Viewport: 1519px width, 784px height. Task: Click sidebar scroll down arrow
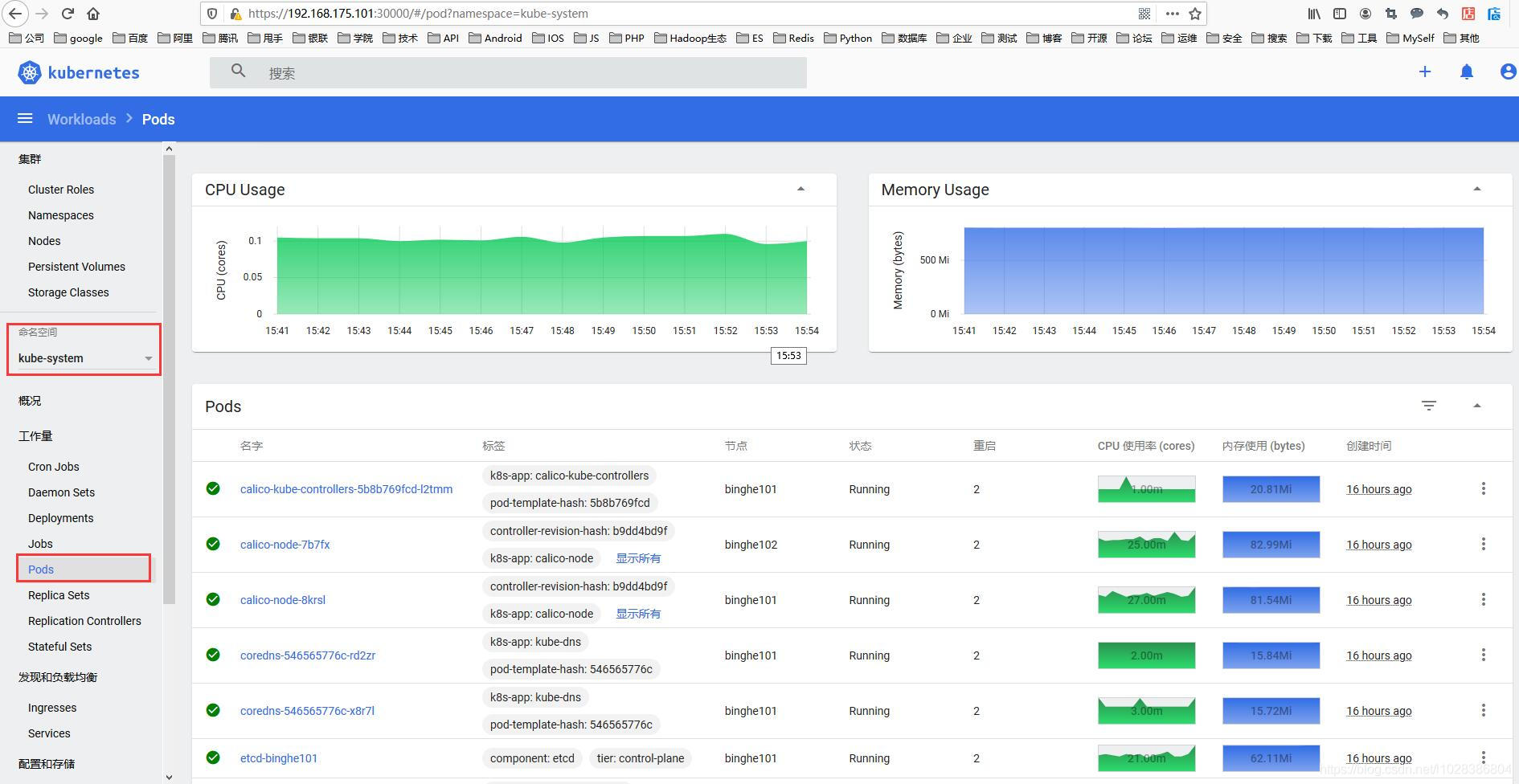point(169,777)
